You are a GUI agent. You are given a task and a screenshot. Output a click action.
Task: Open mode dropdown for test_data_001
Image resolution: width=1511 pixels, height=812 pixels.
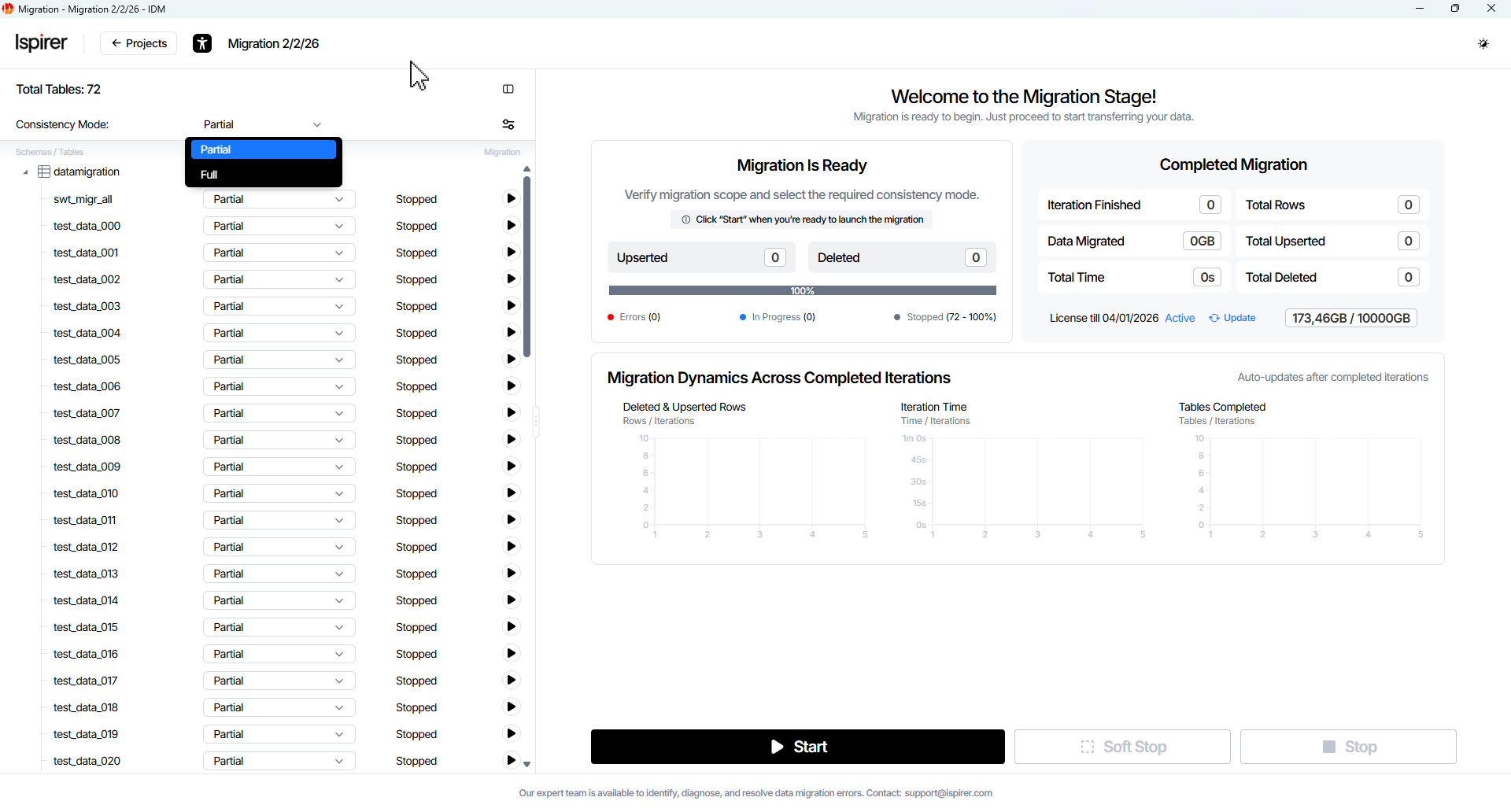coord(279,253)
